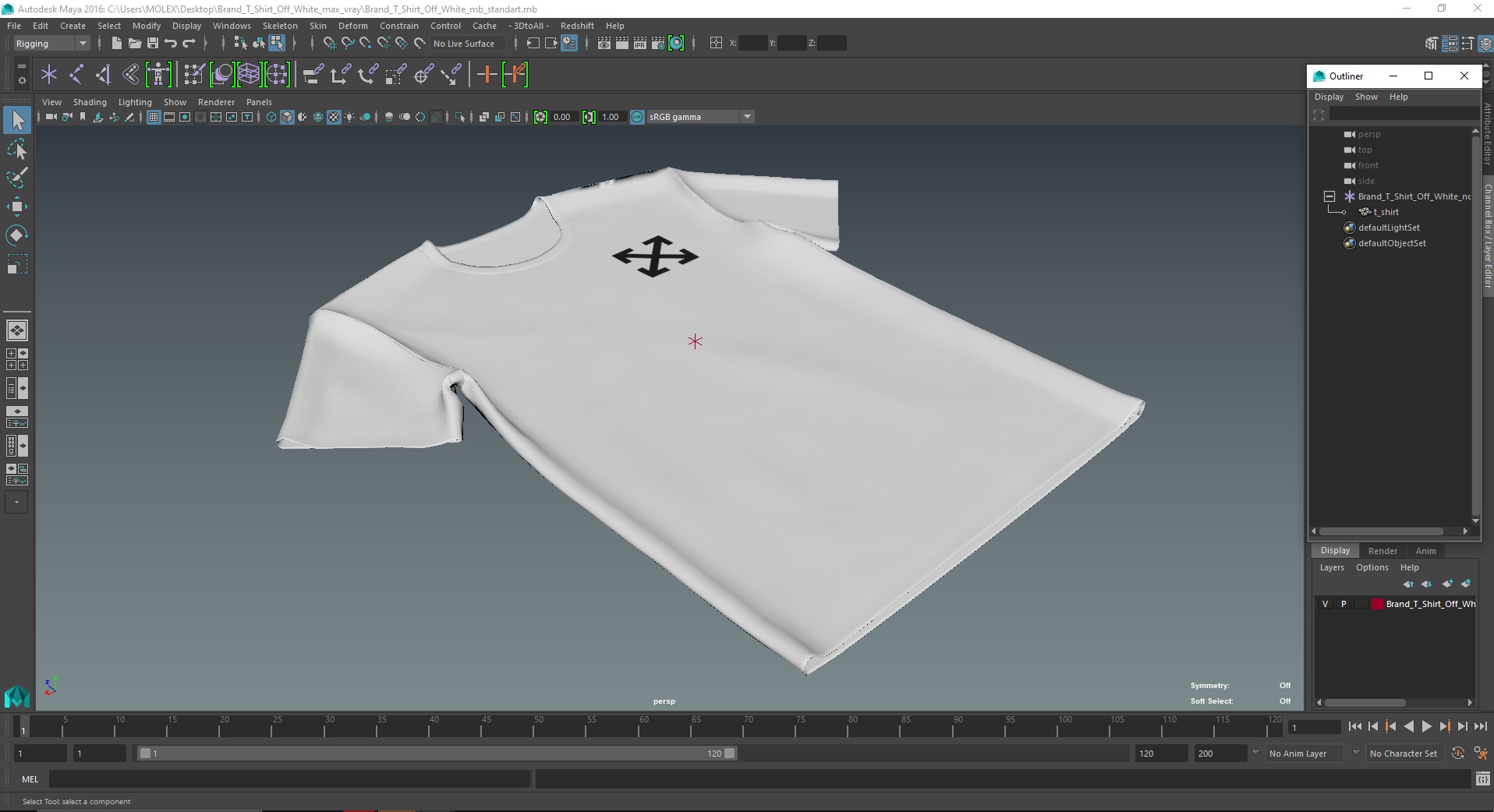1494x812 pixels.
Task: Click Create new layer icon in Layer Editor
Action: tap(1447, 584)
